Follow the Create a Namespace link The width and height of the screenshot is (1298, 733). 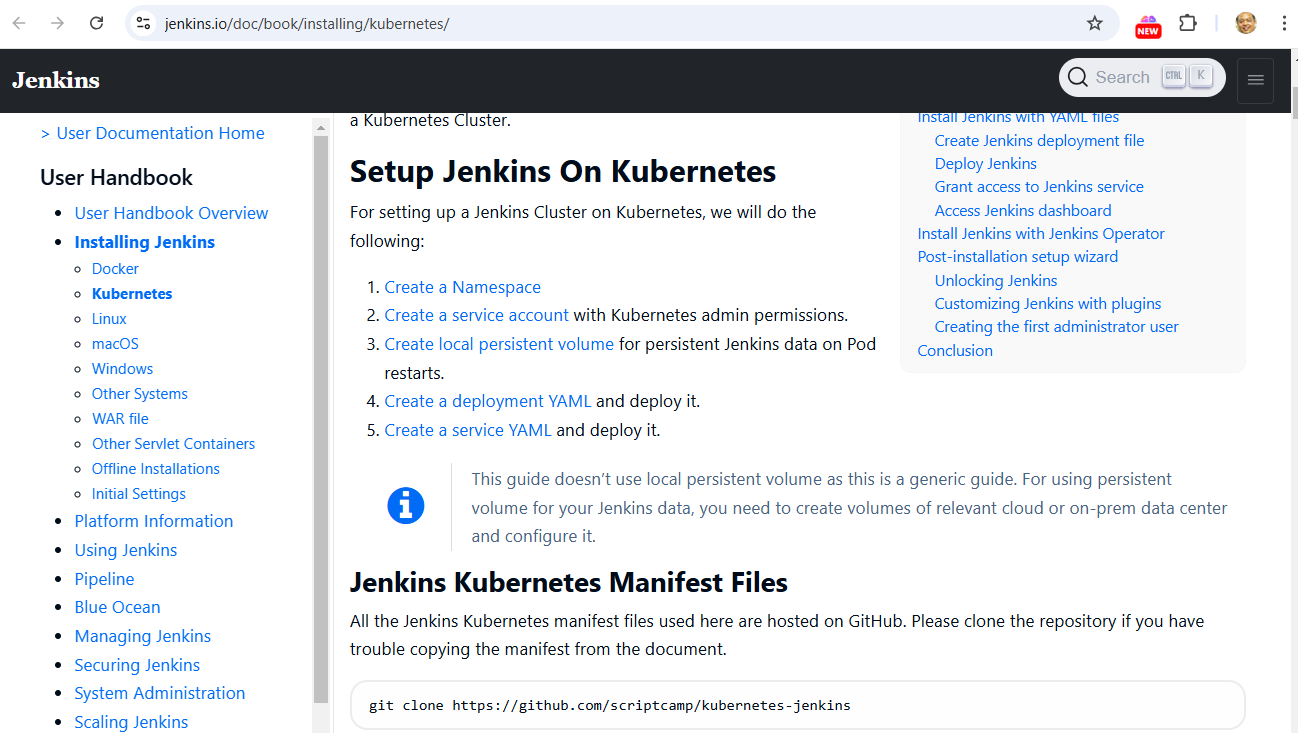[x=462, y=287]
